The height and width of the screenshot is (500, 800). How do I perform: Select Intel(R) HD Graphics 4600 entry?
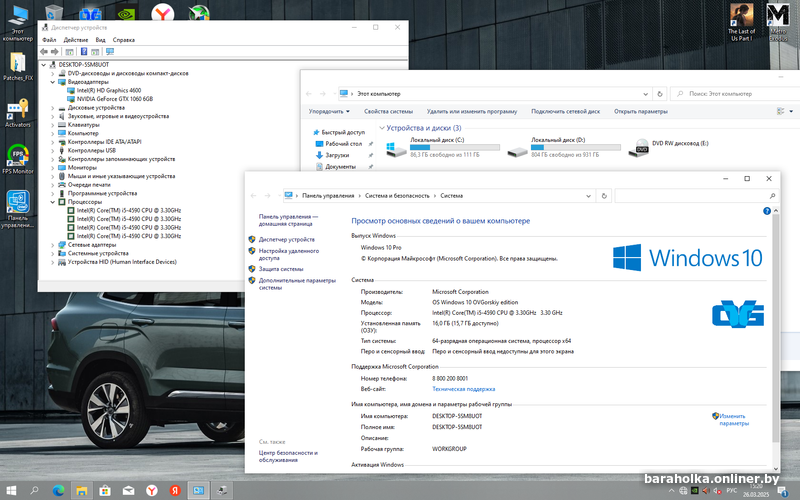point(109,90)
